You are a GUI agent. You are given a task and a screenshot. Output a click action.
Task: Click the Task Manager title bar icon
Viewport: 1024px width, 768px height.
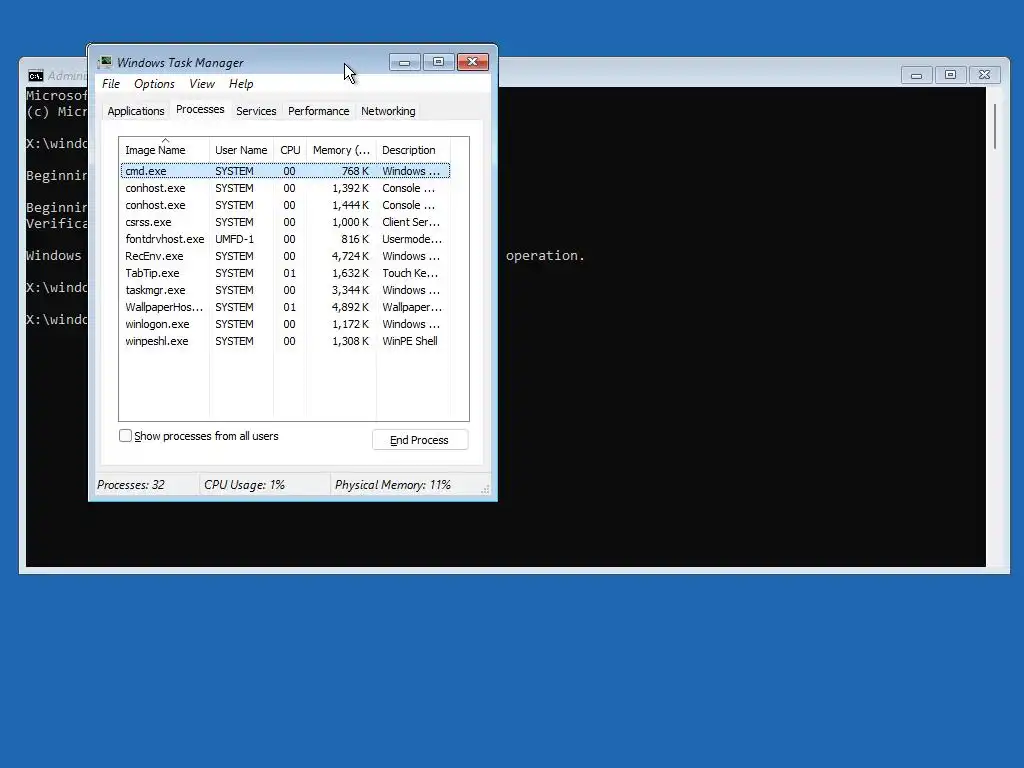(x=104, y=63)
